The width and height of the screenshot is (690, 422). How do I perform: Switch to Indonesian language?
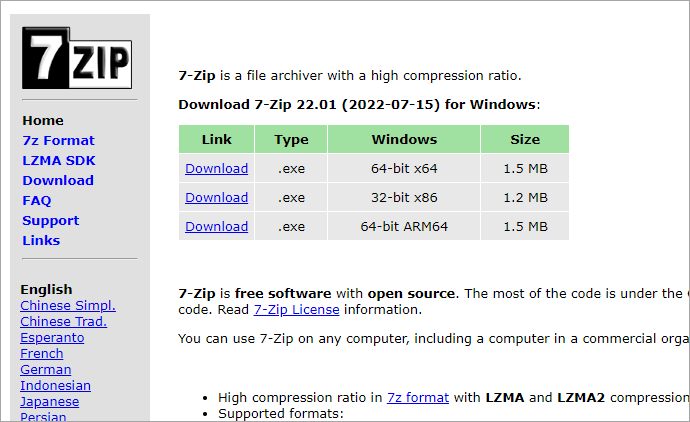55,385
